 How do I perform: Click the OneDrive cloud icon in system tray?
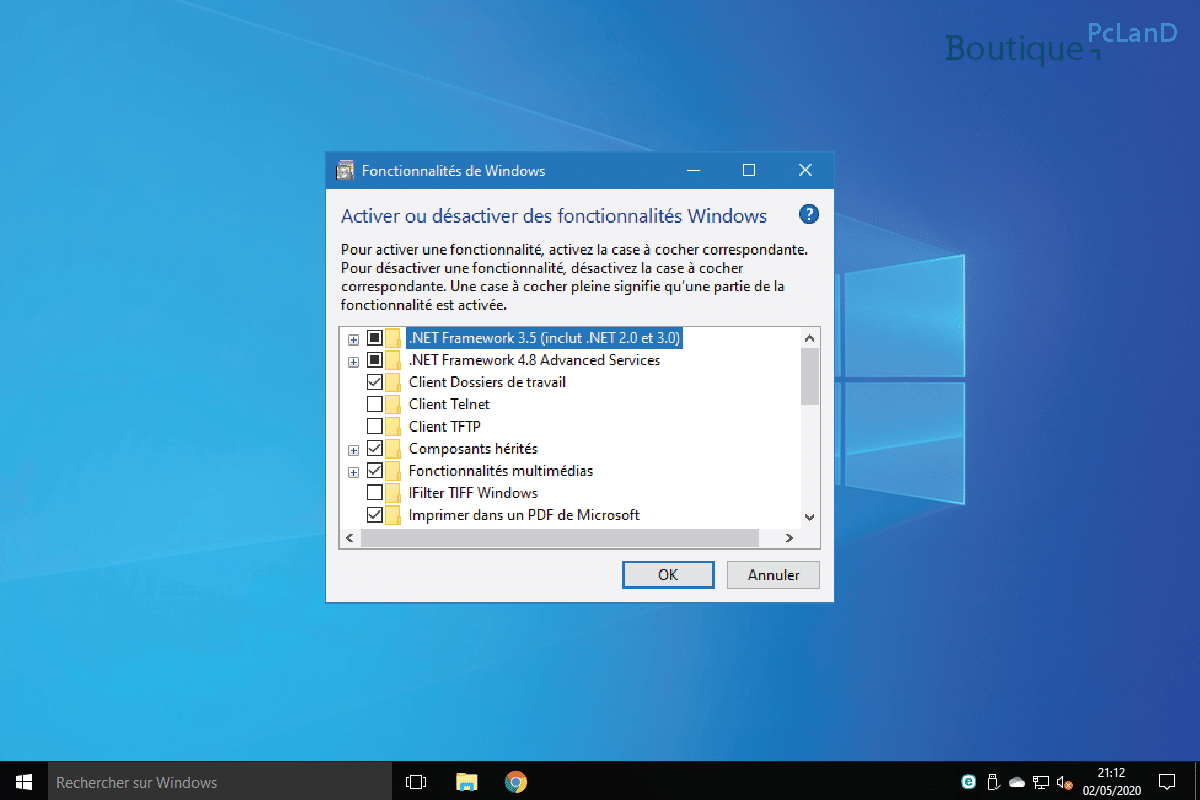pos(1017,782)
